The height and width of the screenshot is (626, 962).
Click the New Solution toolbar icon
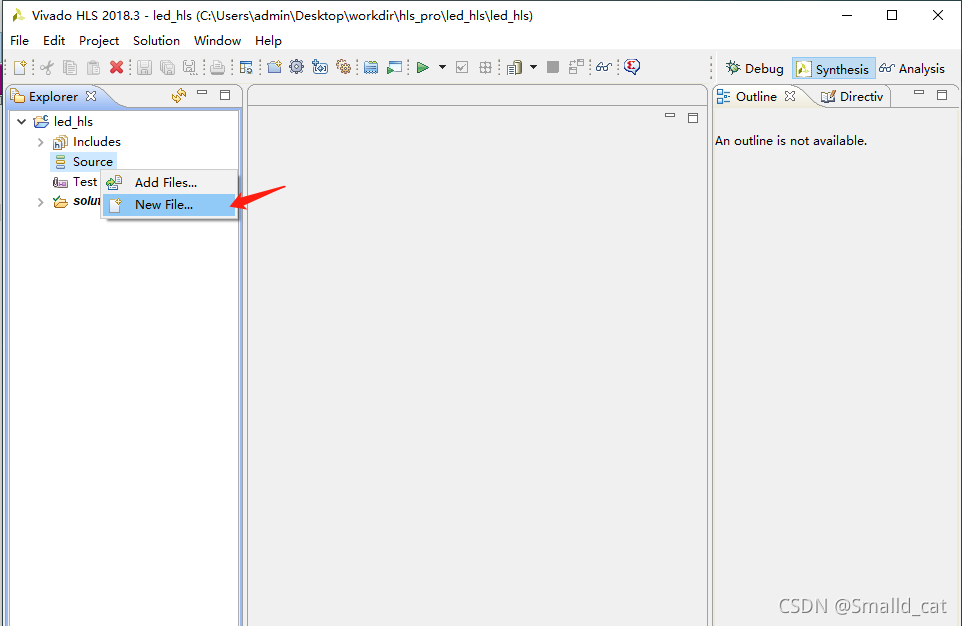click(320, 66)
